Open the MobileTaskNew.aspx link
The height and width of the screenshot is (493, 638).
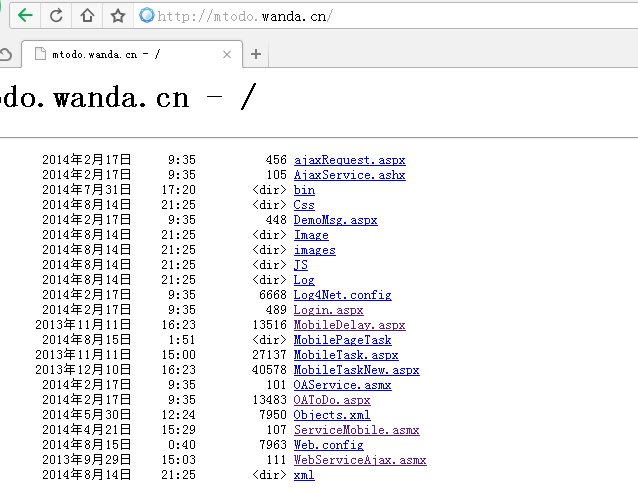point(356,370)
